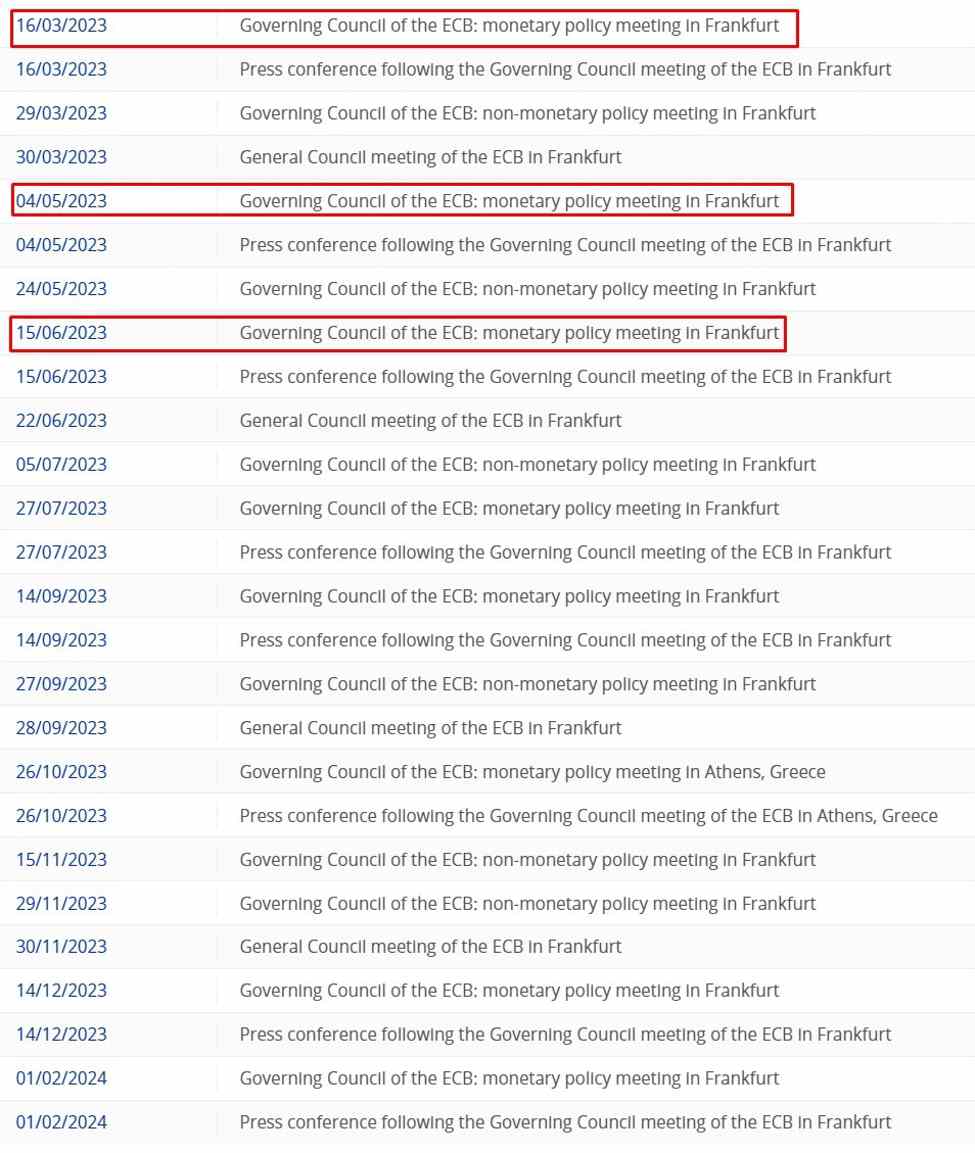Select the 28/09/2023 date link

pyautogui.click(x=61, y=728)
